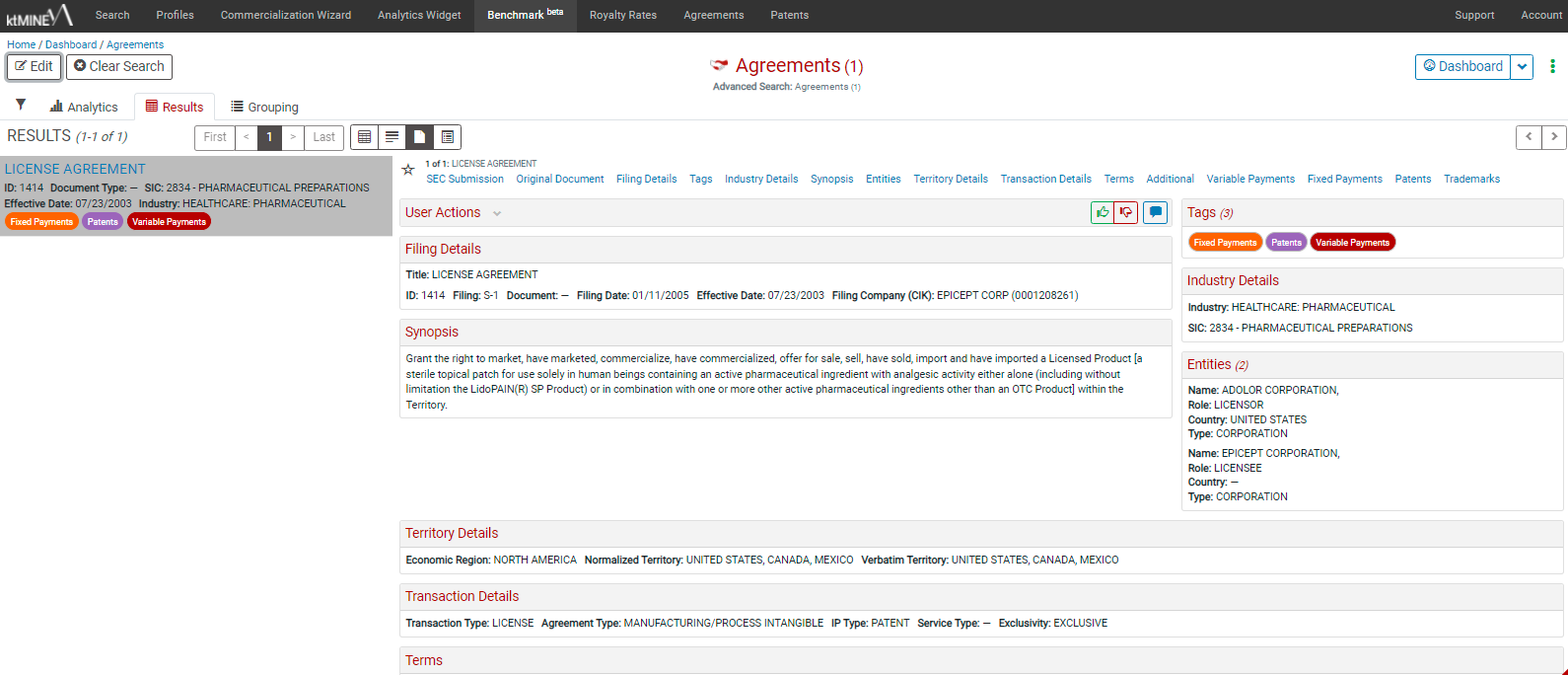This screenshot has width=1568, height=675.
Task: Click the filter funnel icon
Action: coord(21,105)
